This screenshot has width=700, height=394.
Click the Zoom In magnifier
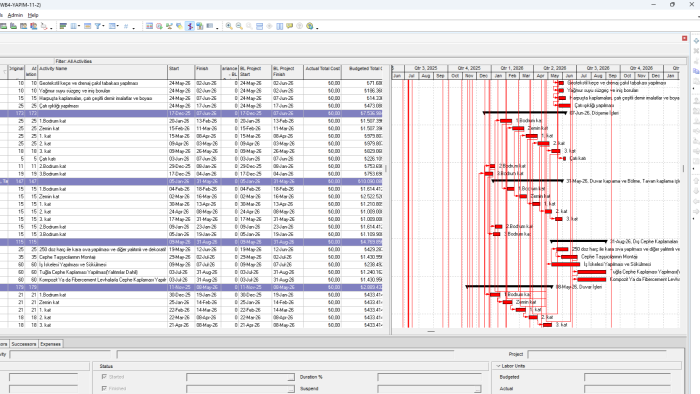[229, 26]
